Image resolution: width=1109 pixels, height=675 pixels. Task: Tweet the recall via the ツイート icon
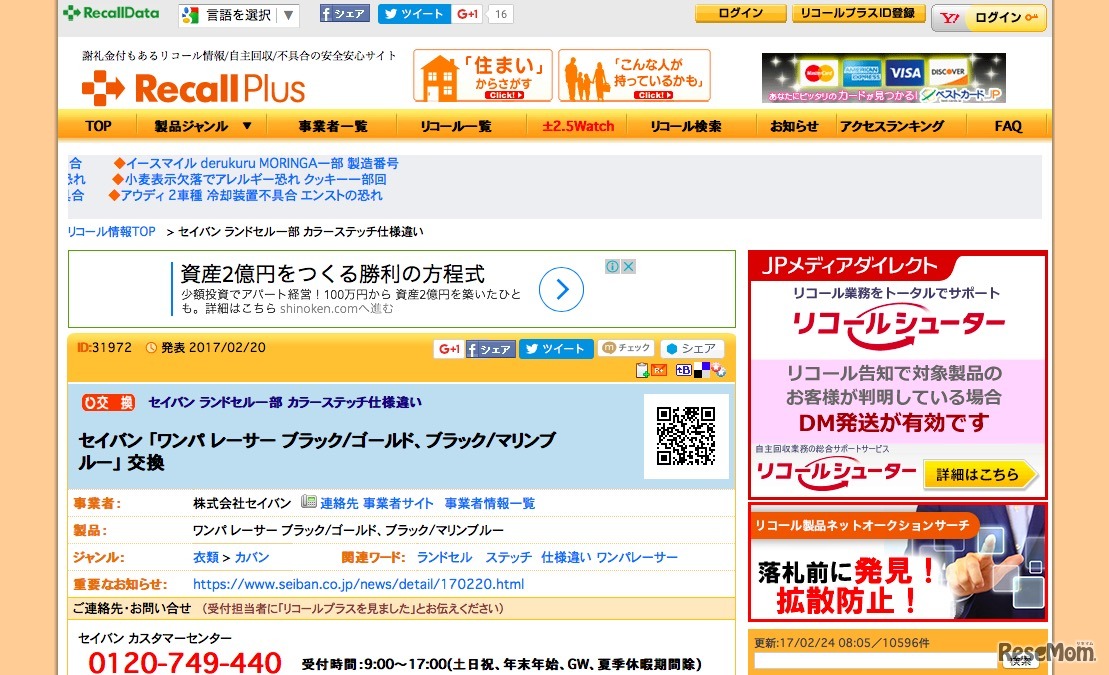click(556, 350)
